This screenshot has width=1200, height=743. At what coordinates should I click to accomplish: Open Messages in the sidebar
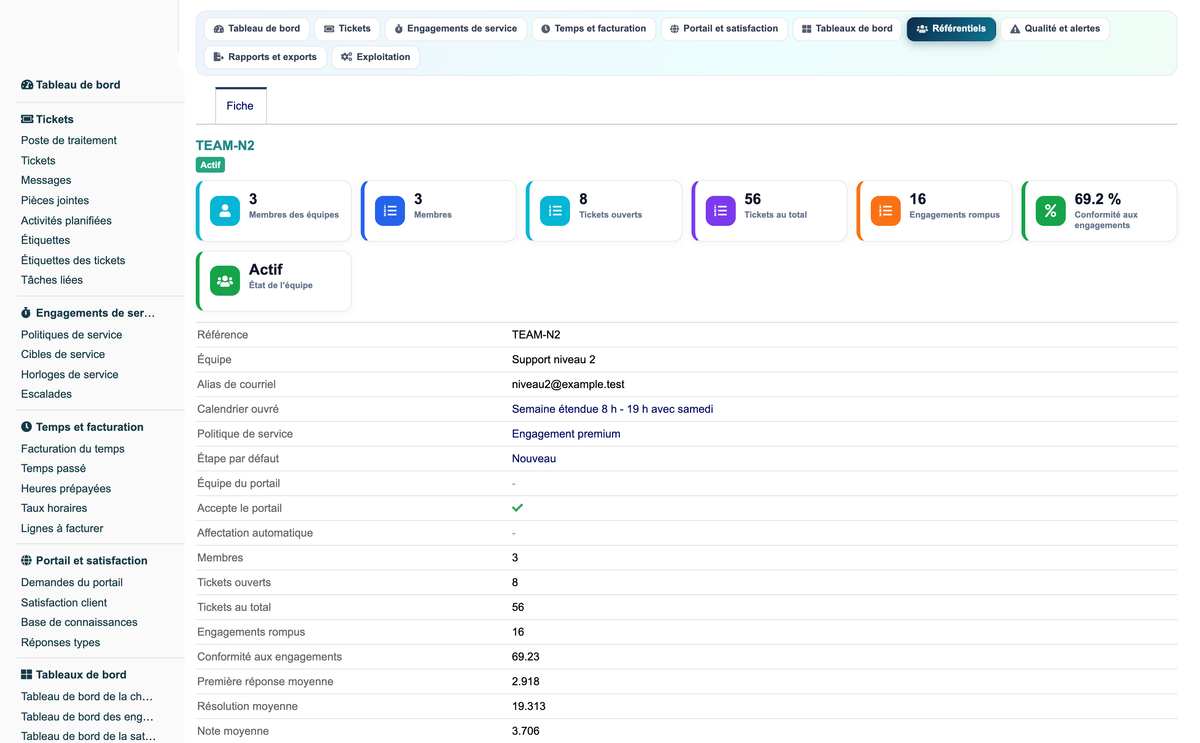point(46,181)
